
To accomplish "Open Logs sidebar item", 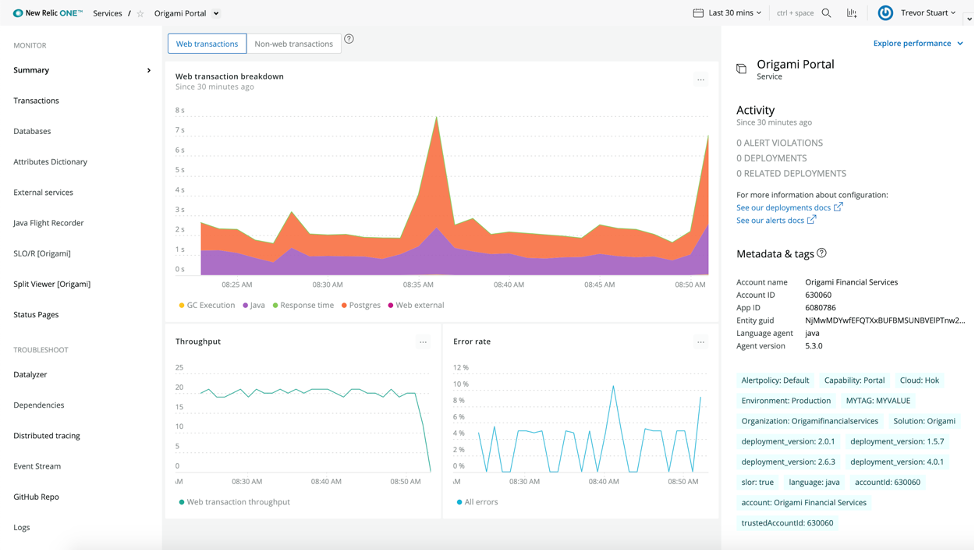I will [x=22, y=527].
